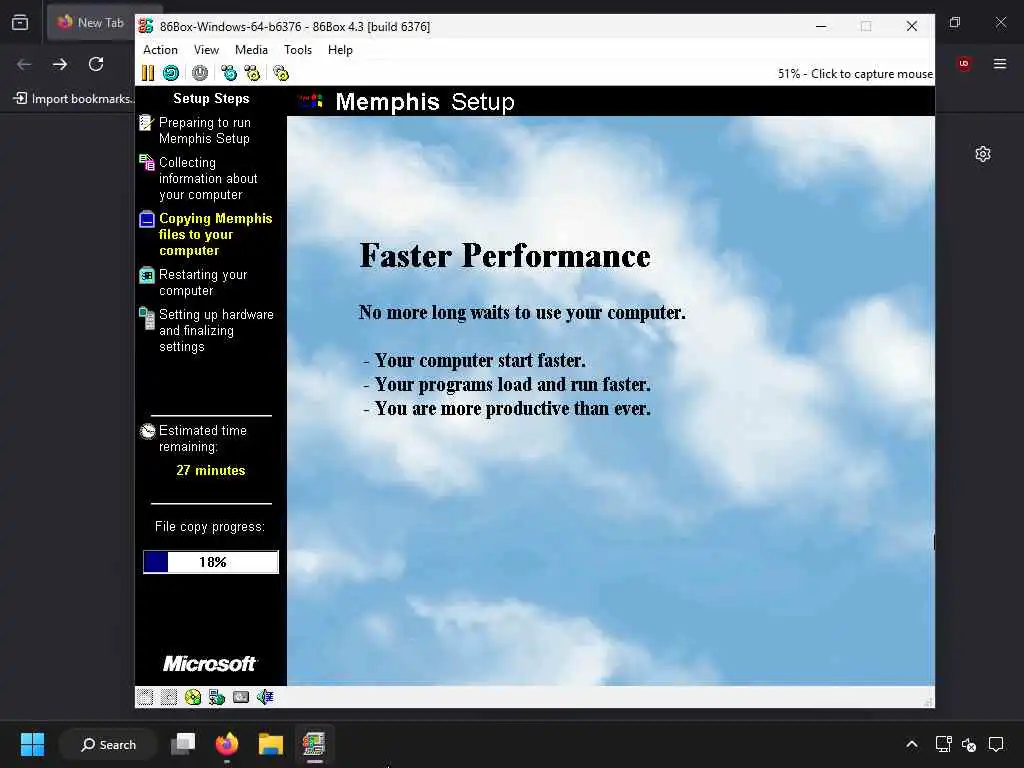Open the Action menu
1024x768 pixels.
click(160, 50)
